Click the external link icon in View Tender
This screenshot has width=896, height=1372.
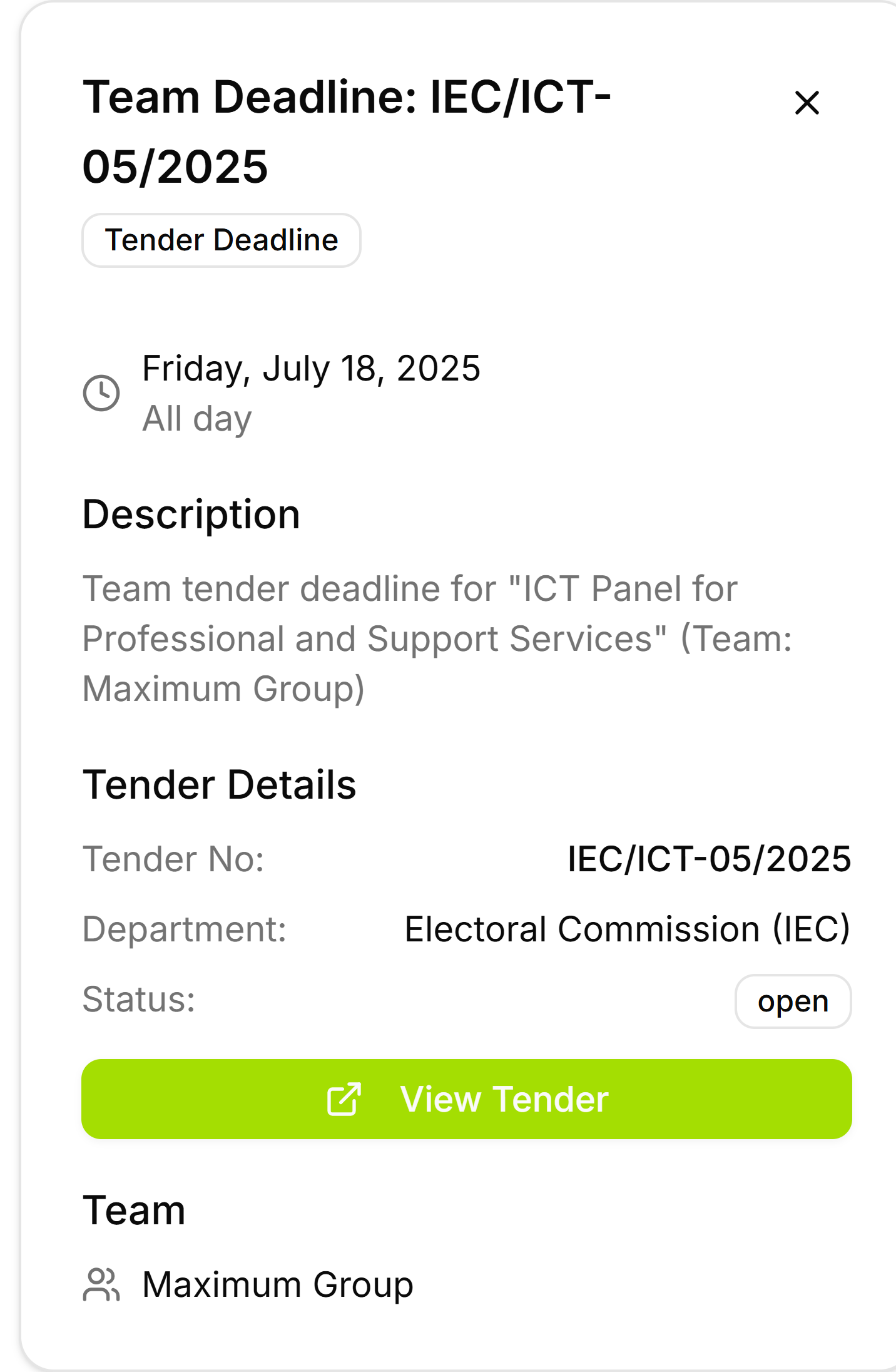coord(344,1099)
